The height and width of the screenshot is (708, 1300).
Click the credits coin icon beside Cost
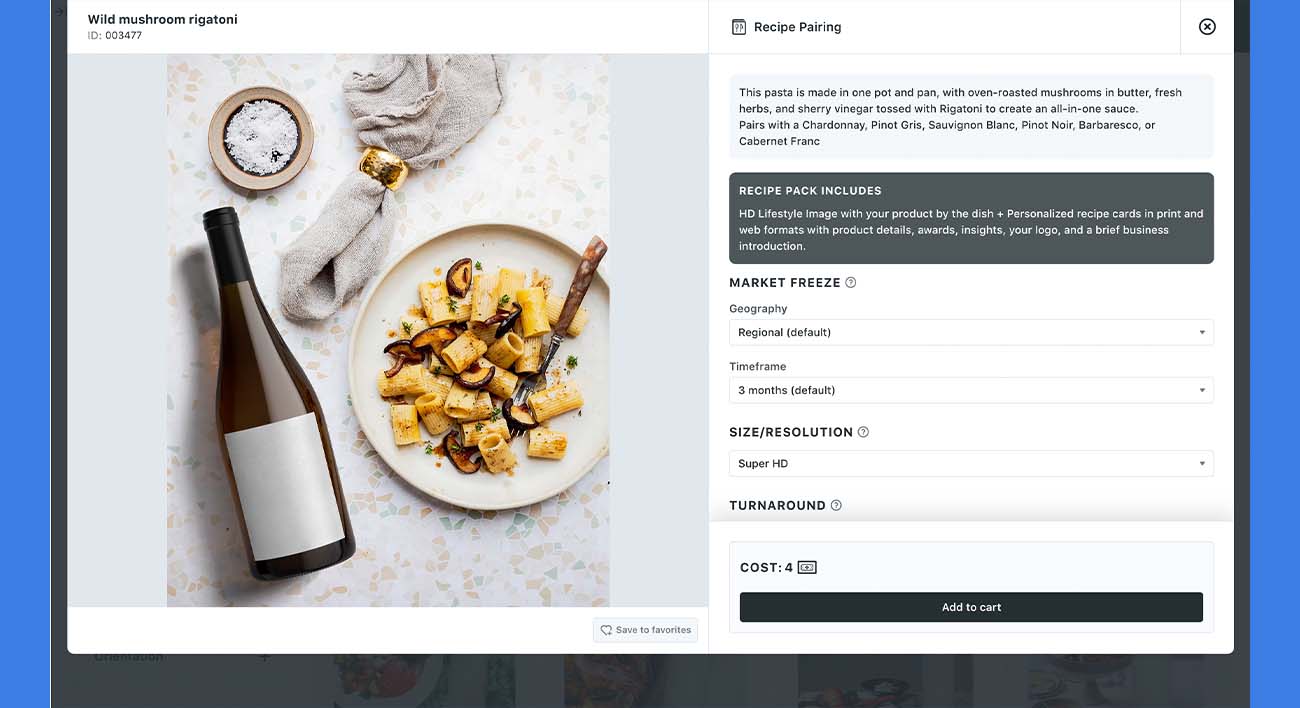806,566
